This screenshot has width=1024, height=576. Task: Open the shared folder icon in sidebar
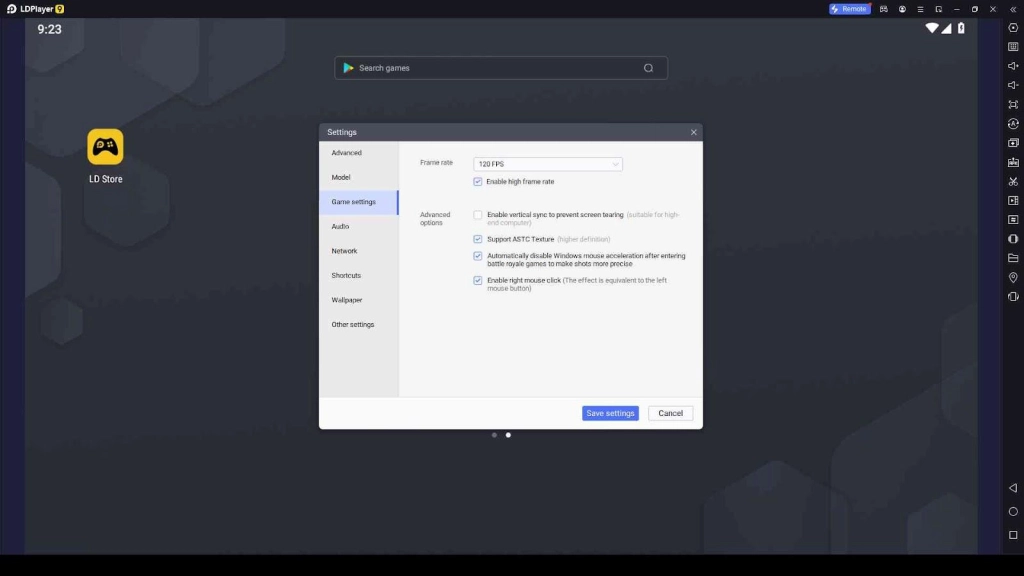(1013, 258)
